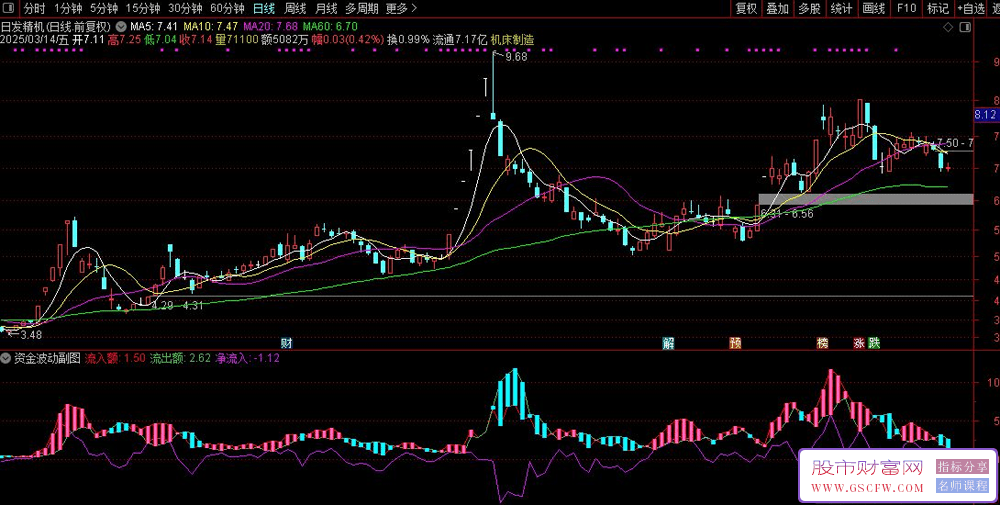Image resolution: width=1000 pixels, height=505 pixels.
Task: Open the 财 event marker on chart
Action: pyautogui.click(x=286, y=343)
